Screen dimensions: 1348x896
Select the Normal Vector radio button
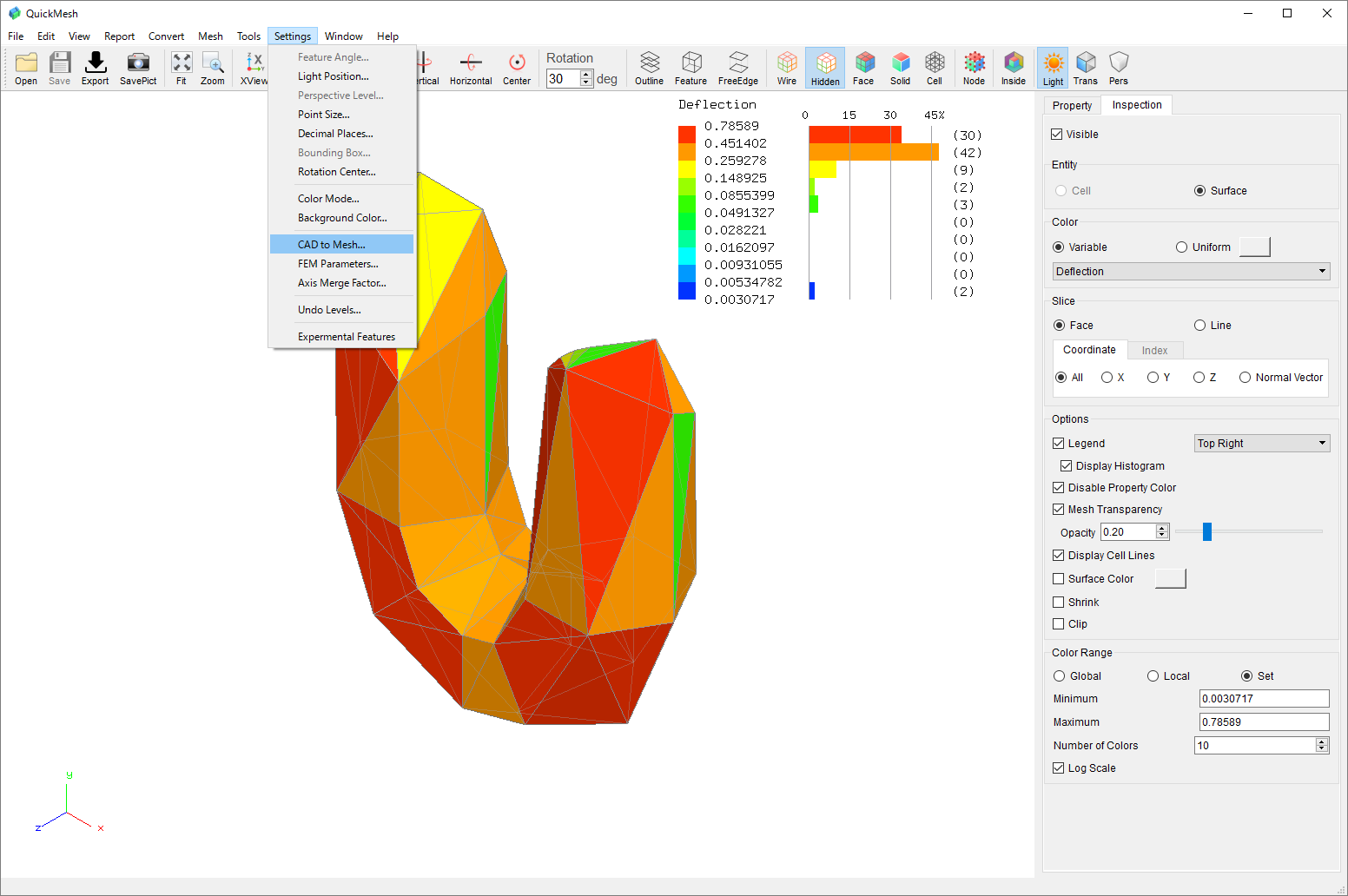click(1245, 377)
